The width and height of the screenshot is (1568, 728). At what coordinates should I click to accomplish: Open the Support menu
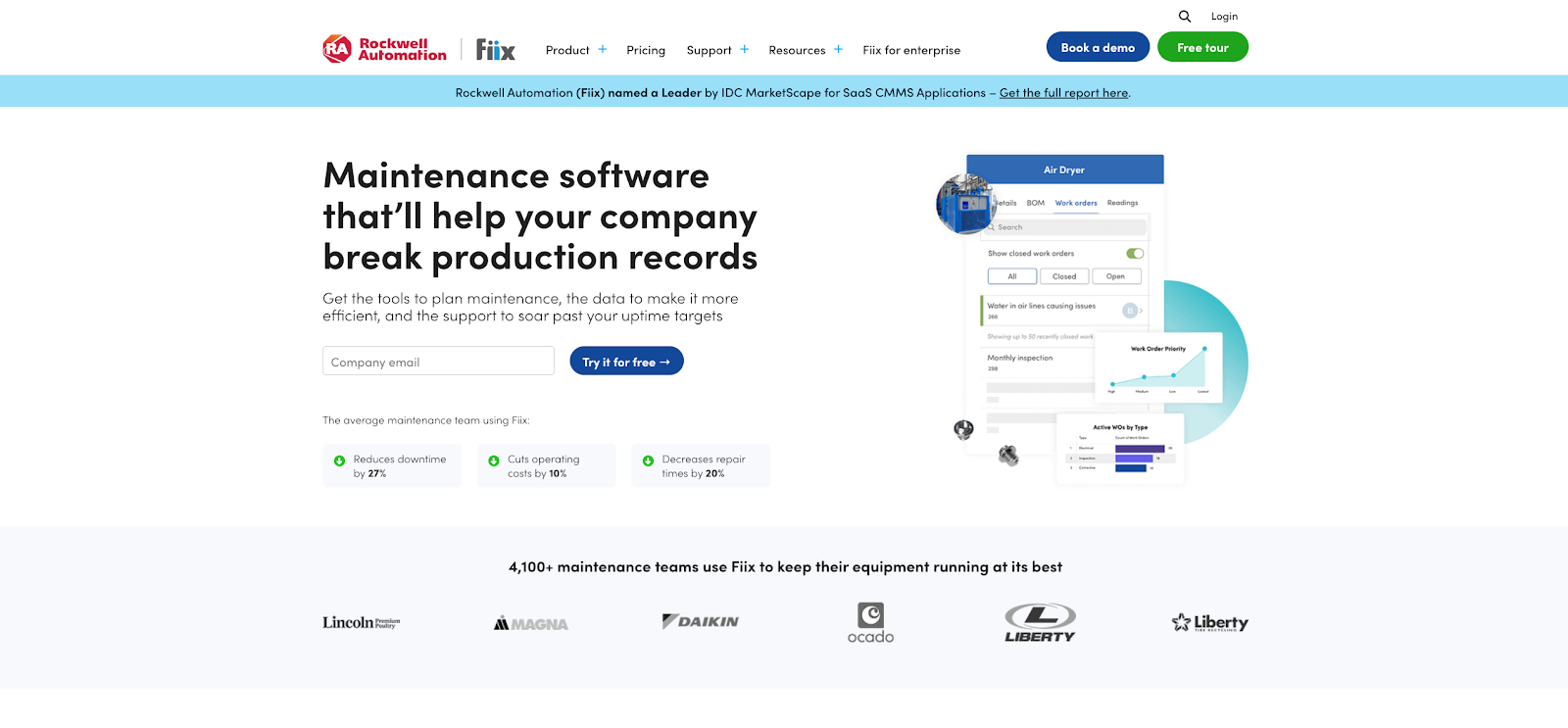click(709, 50)
